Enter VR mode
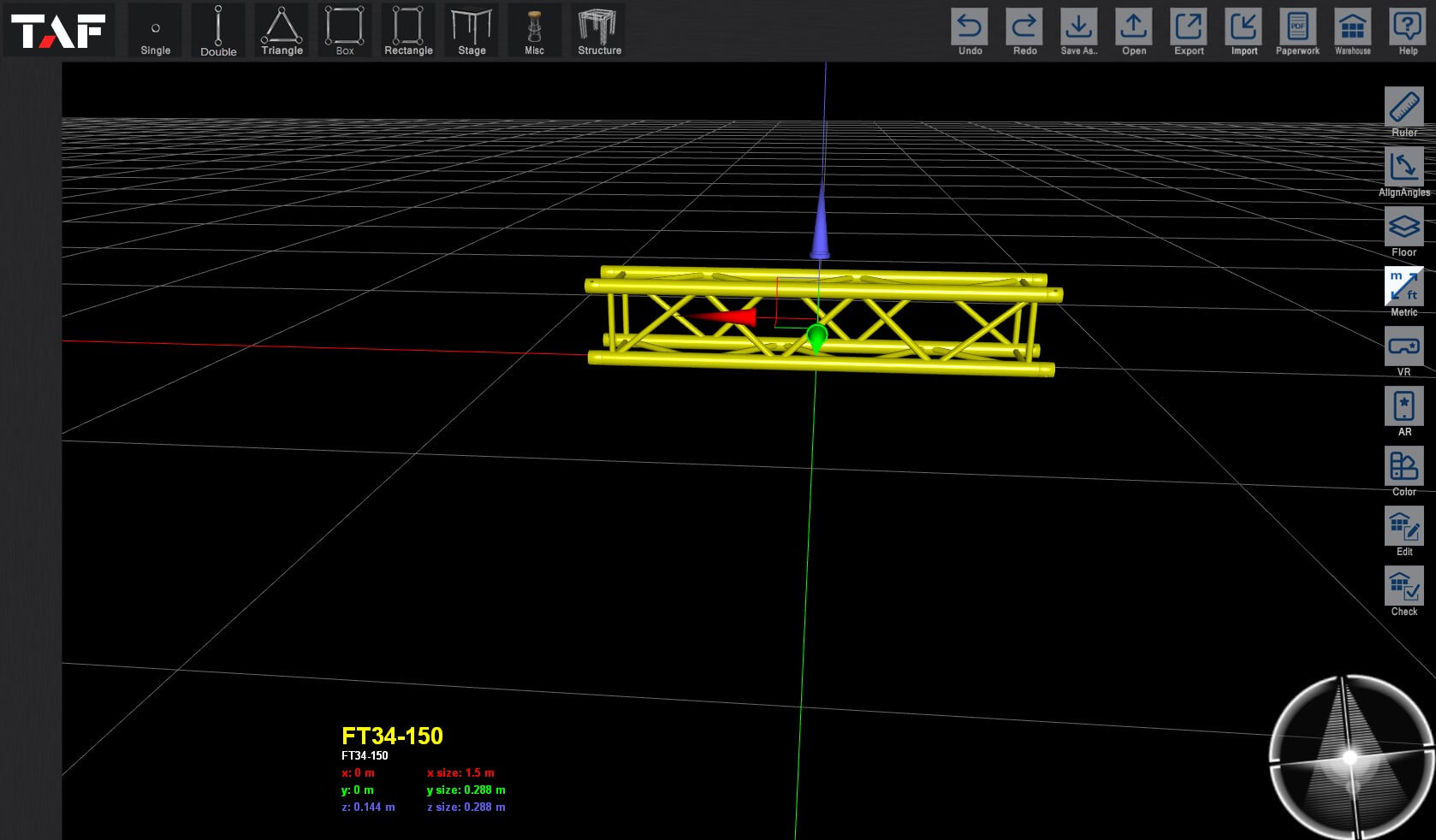Viewport: 1436px width, 840px height. coord(1404,352)
